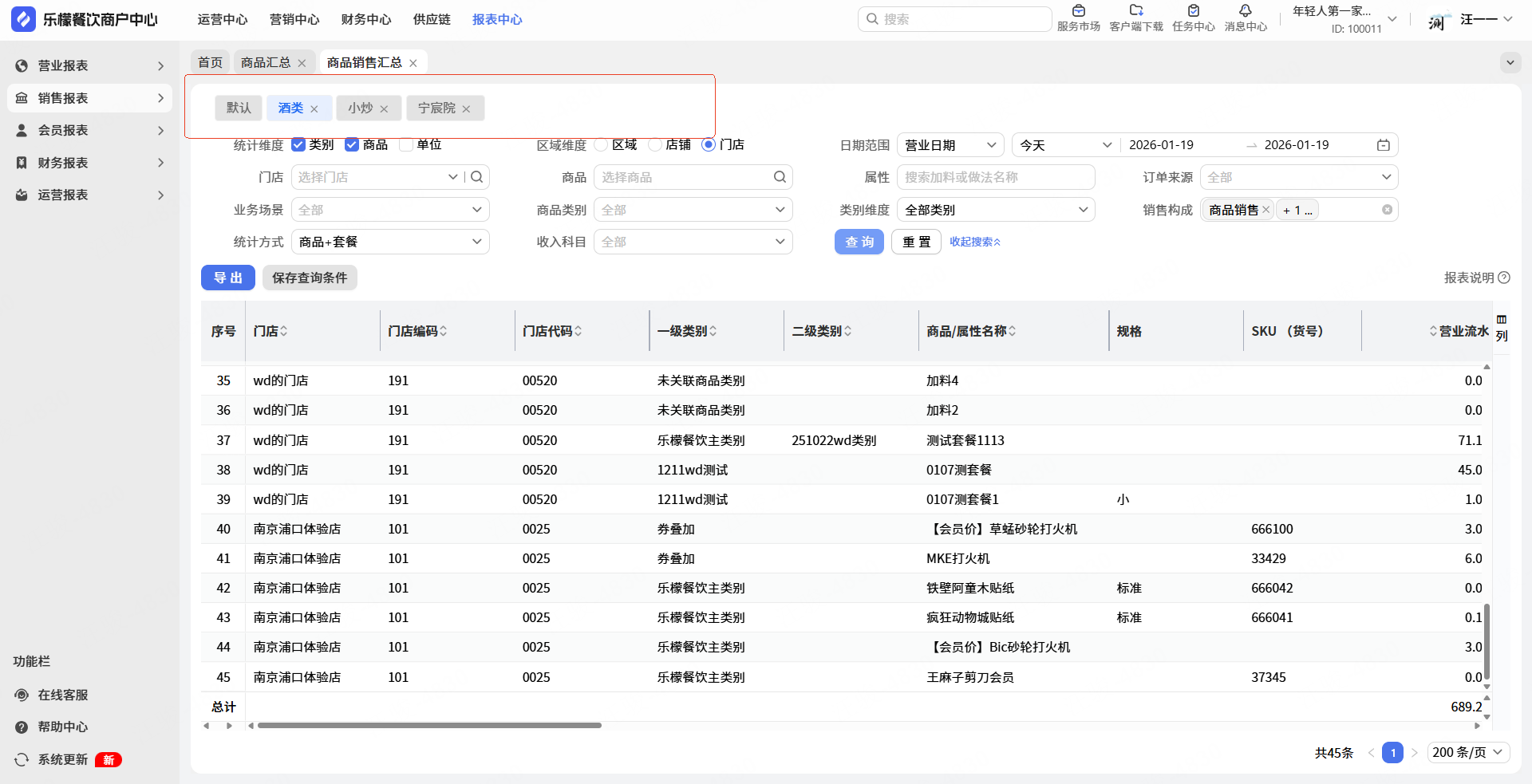Click the 客户端下载 download icon
This screenshot has height=784, width=1532.
1136,11
